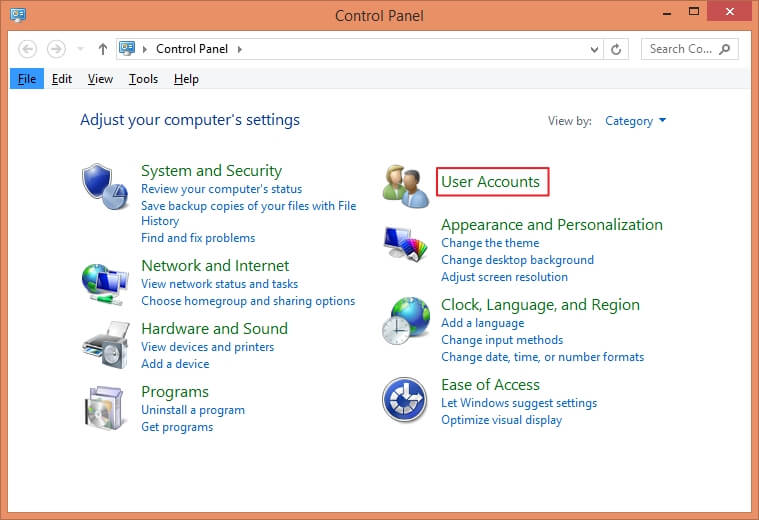759x520 pixels.
Task: Click the Programs disc box icon
Action: point(103,408)
